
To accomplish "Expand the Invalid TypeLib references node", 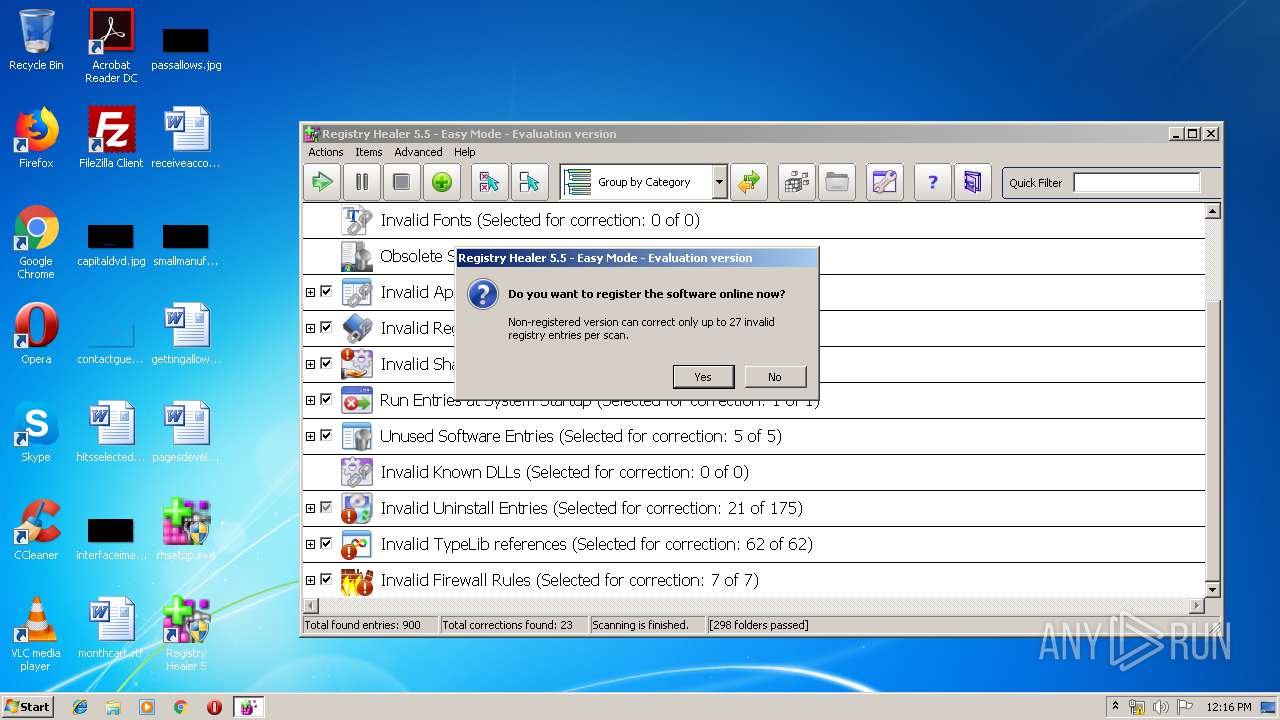I will pyautogui.click(x=310, y=544).
